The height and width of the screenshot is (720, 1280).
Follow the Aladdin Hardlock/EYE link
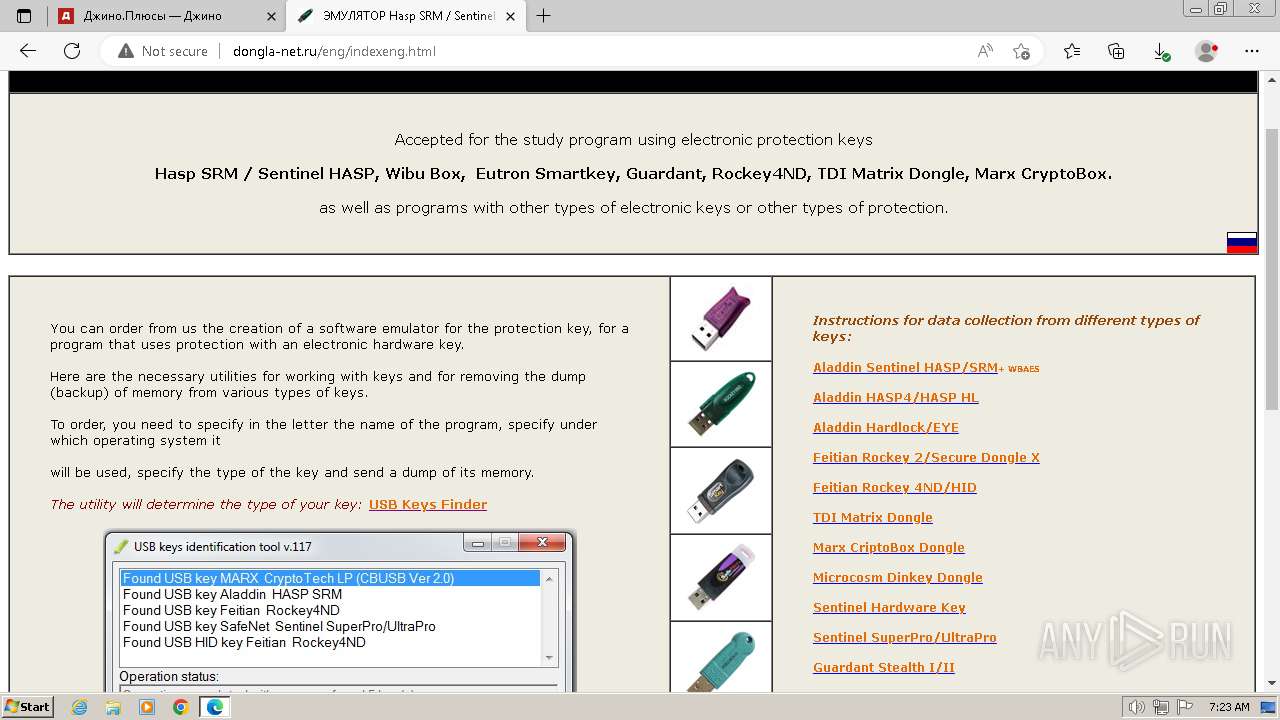(x=886, y=427)
